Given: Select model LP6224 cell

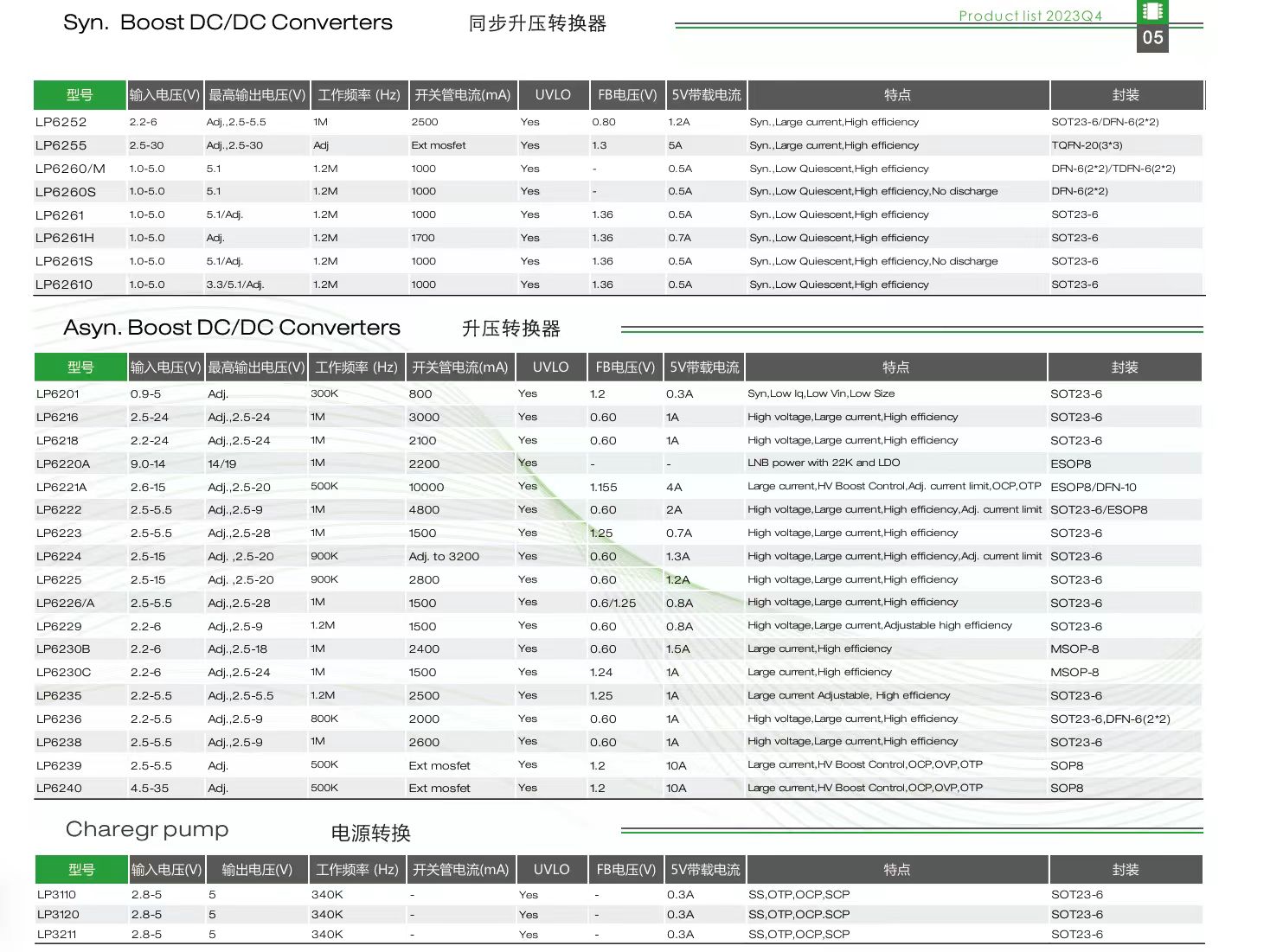Looking at the screenshot, I should (x=59, y=556).
